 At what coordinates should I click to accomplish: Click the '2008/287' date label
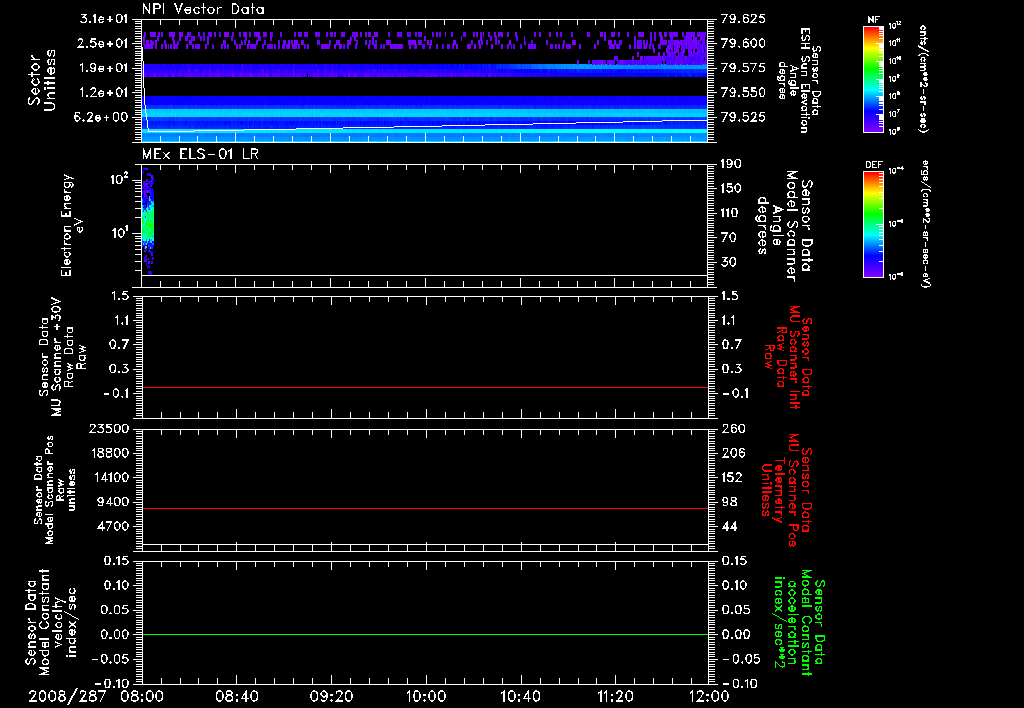pyautogui.click(x=67, y=696)
